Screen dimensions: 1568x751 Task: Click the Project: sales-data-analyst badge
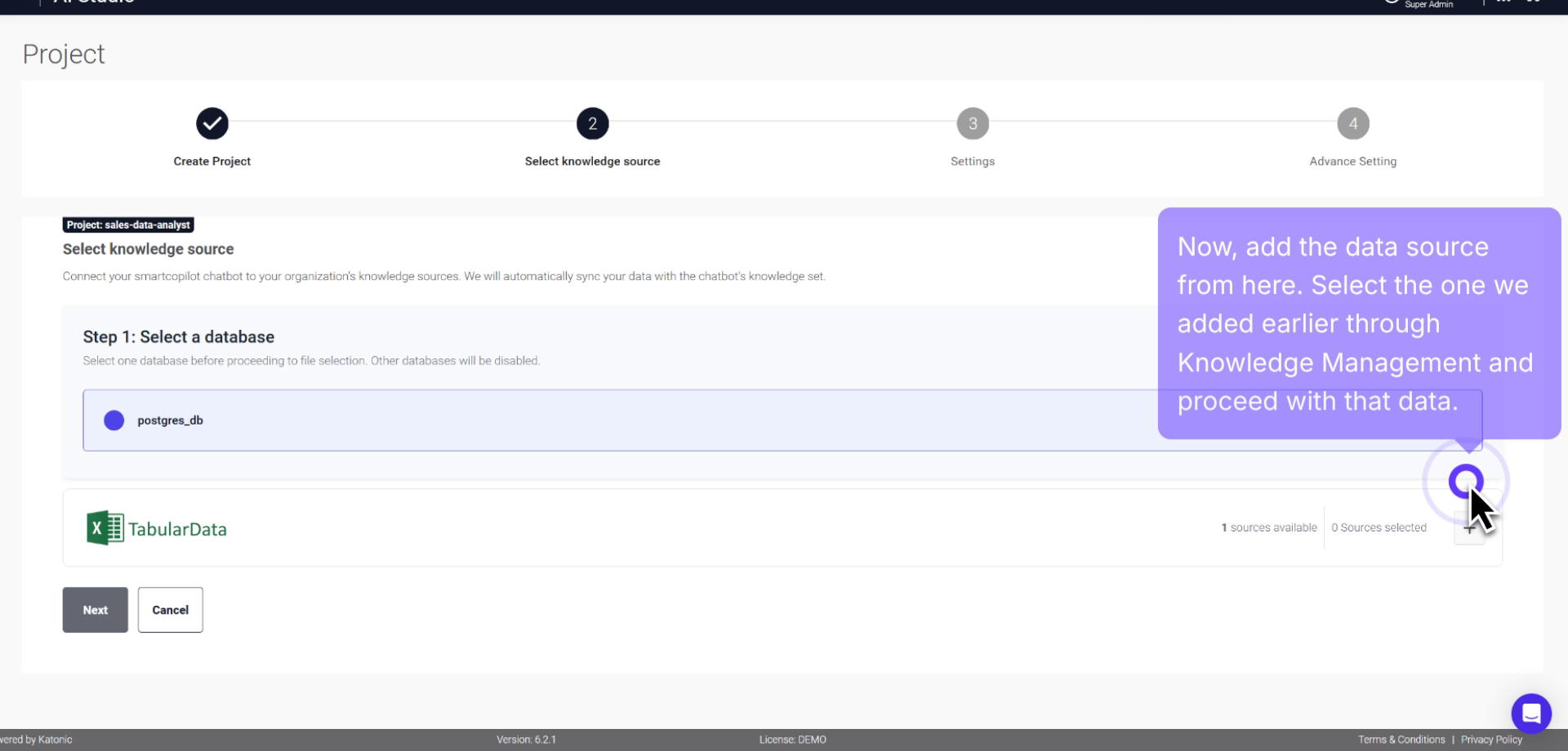127,224
